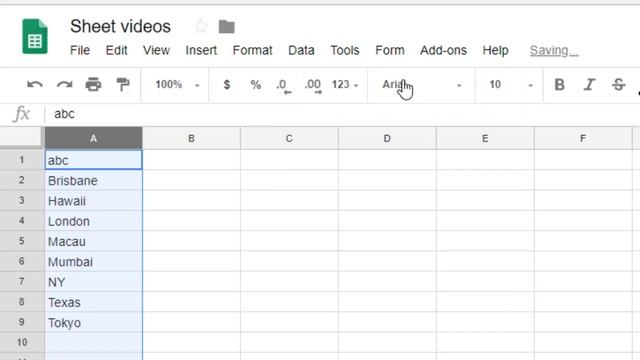The height and width of the screenshot is (360, 640).
Task: Click the formula bar containing abc
Action: coord(342,114)
